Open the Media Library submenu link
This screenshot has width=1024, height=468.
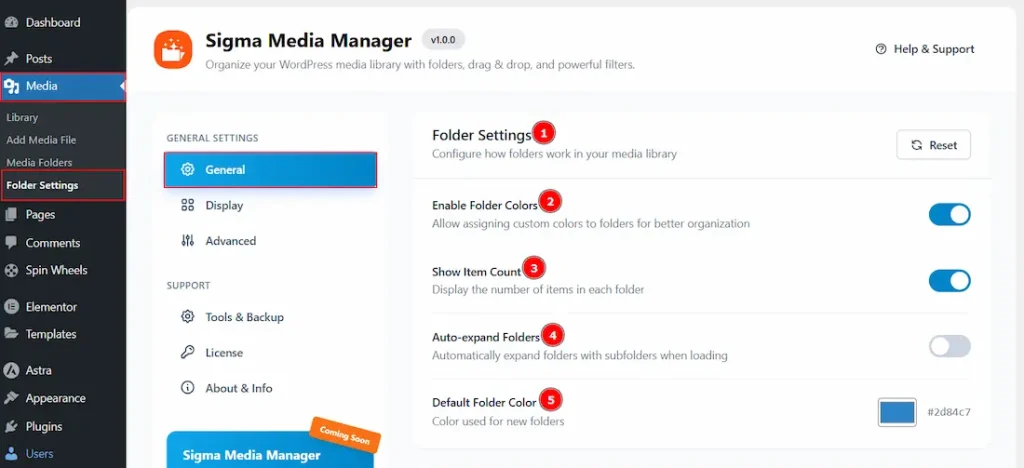point(22,117)
